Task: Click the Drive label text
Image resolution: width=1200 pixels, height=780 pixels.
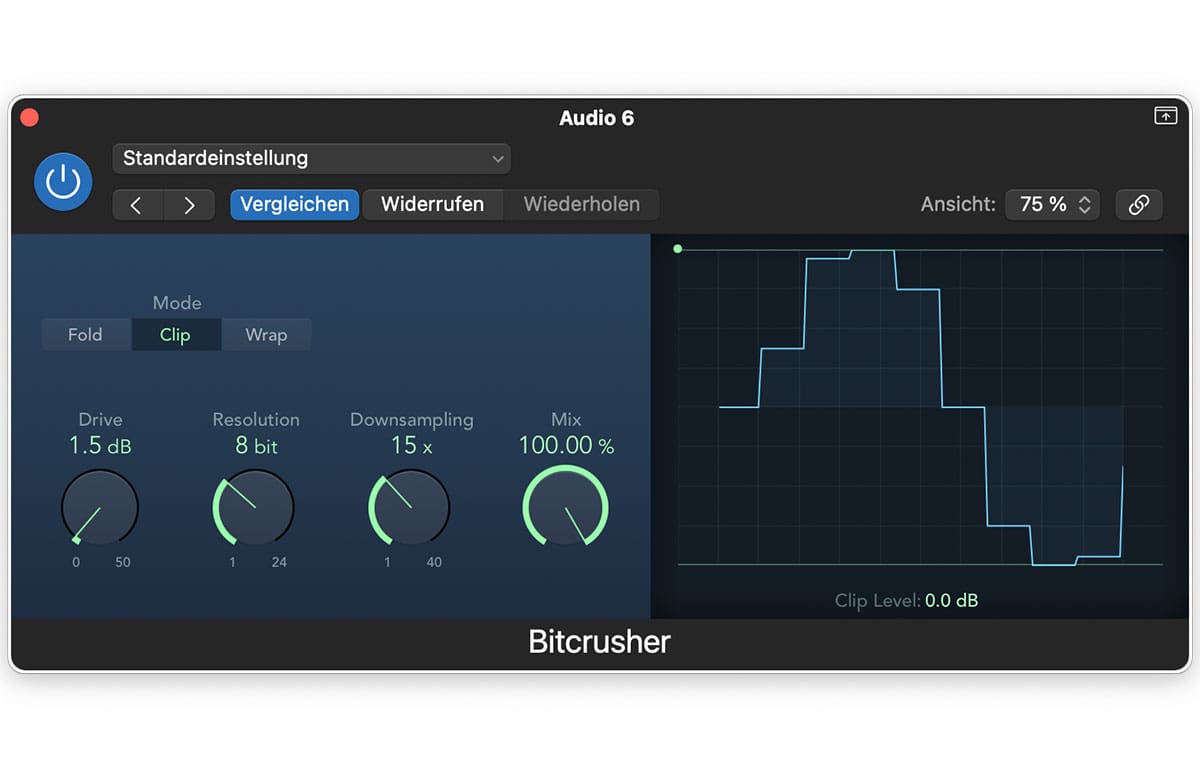Action: 100,420
